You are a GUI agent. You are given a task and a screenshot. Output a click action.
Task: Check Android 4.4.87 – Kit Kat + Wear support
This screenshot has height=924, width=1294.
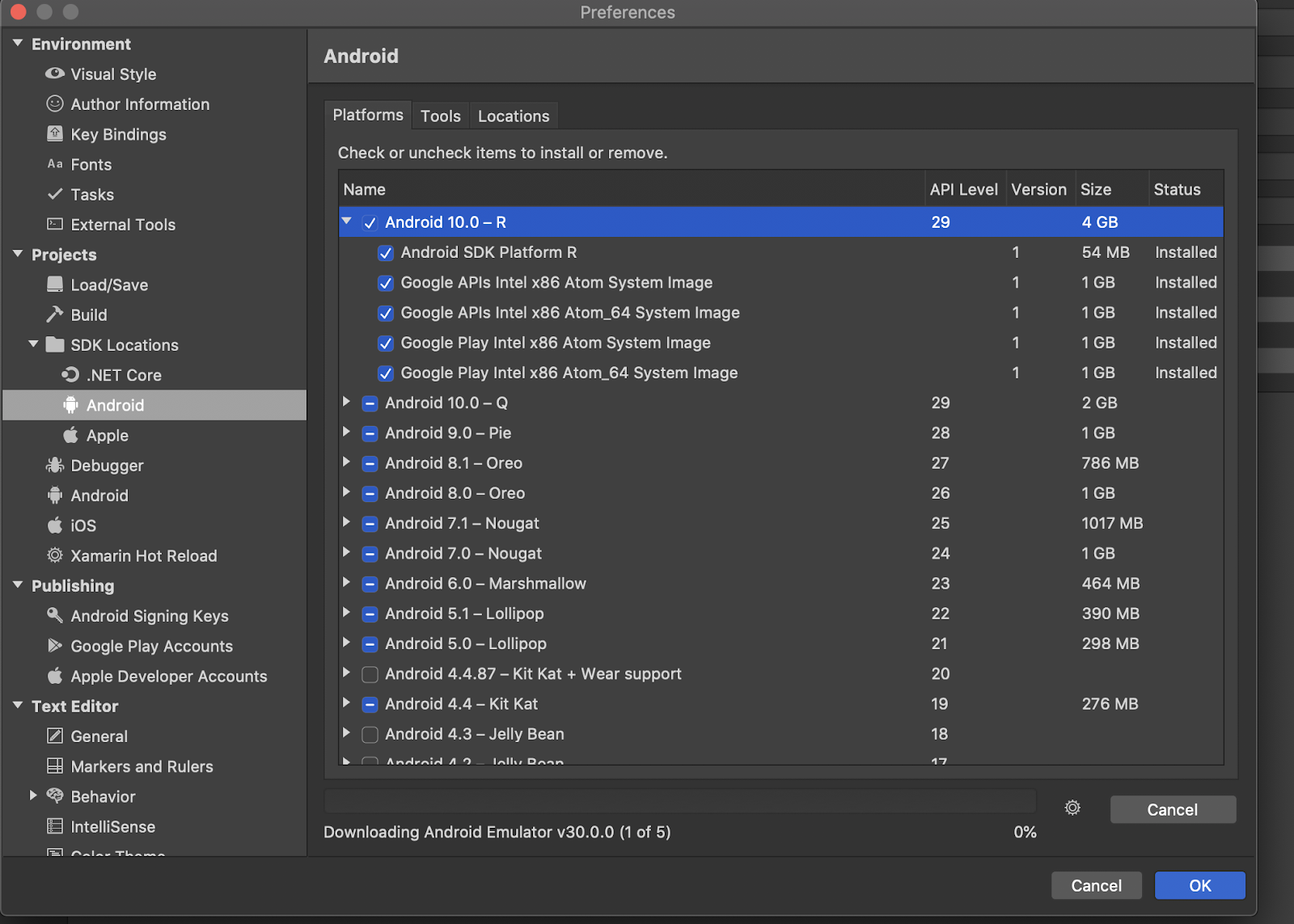click(370, 674)
